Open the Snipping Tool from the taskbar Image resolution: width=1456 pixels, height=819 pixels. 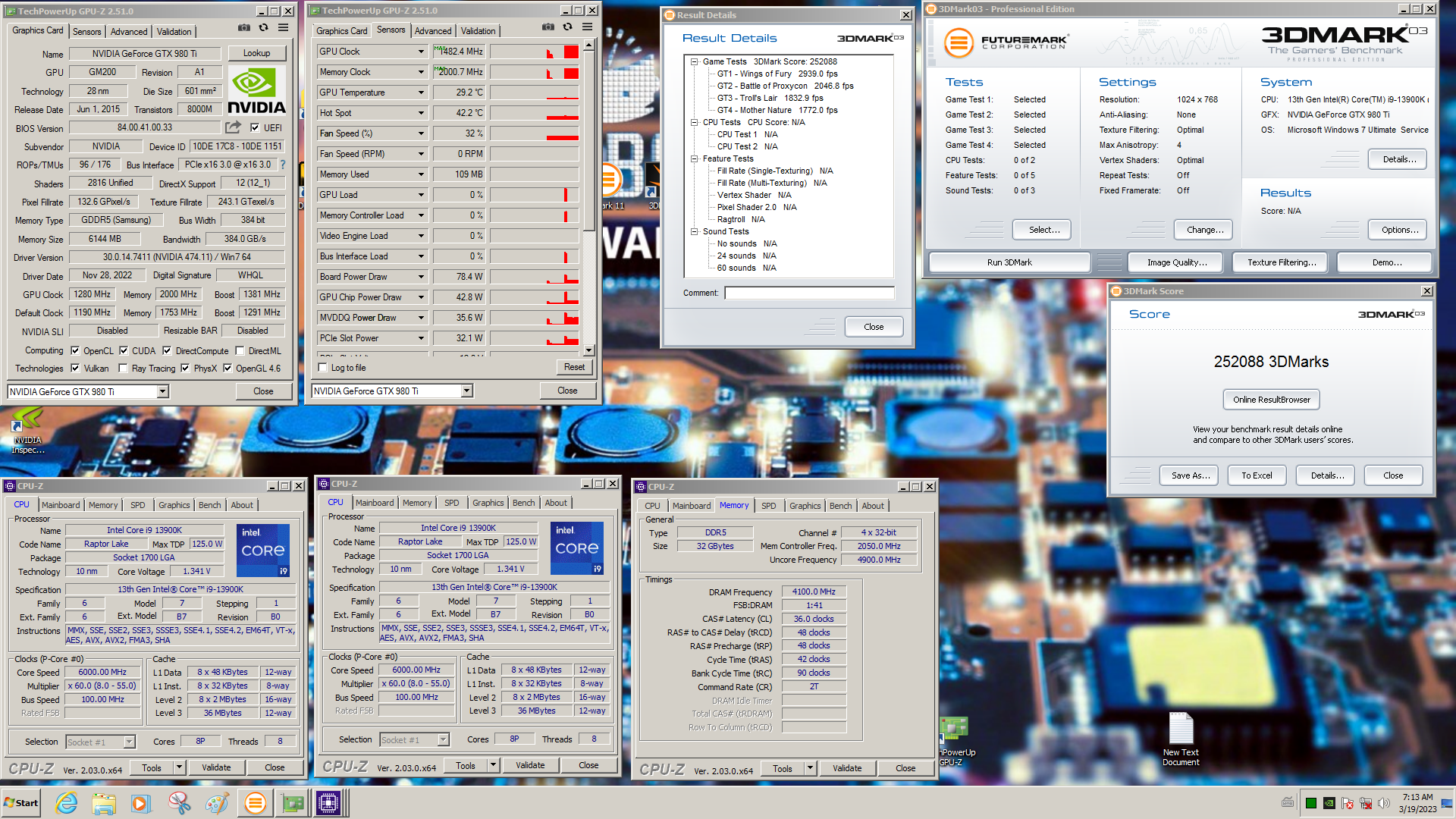179,803
